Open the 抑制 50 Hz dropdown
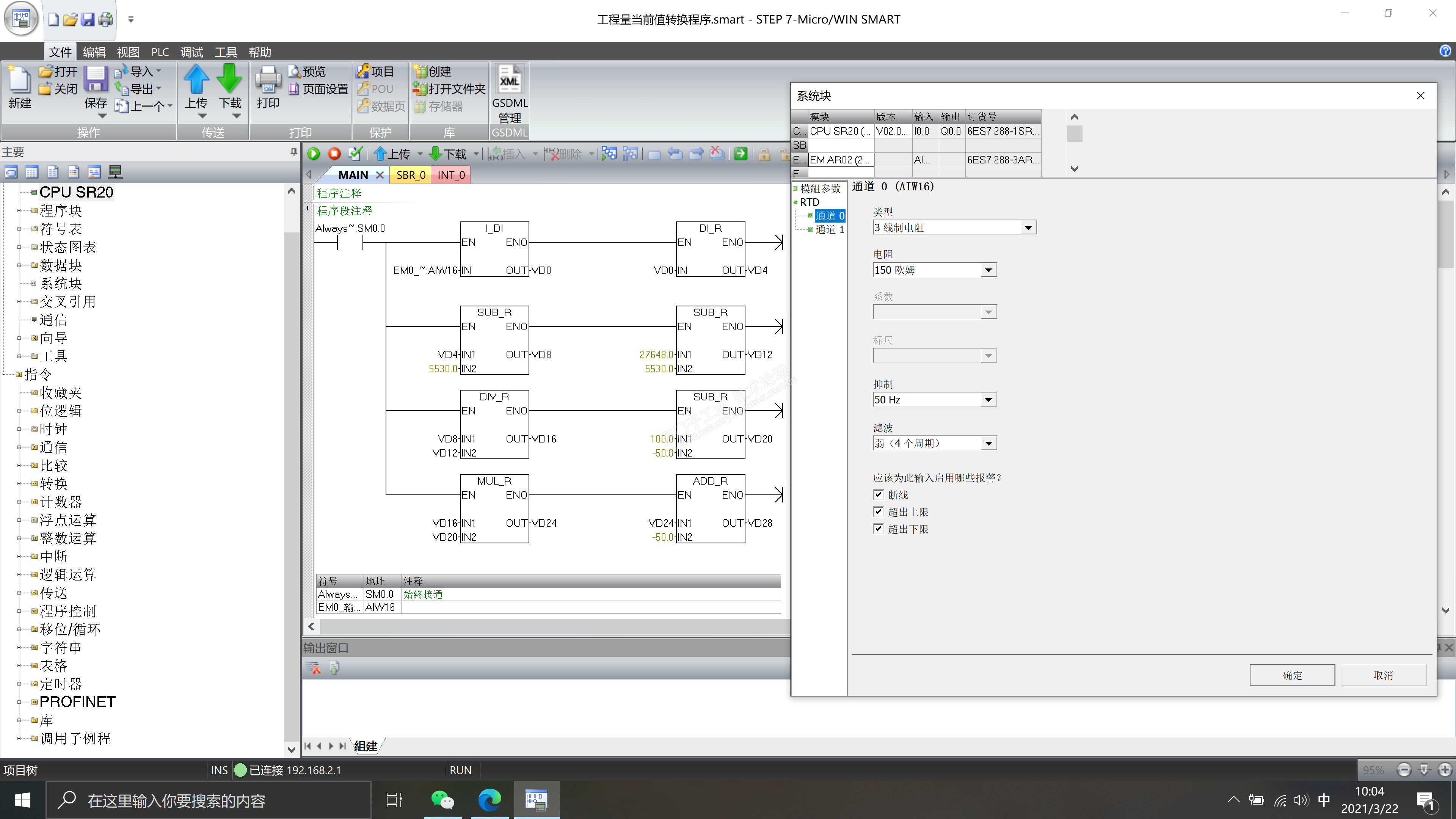The image size is (1456, 819). pyautogui.click(x=988, y=400)
